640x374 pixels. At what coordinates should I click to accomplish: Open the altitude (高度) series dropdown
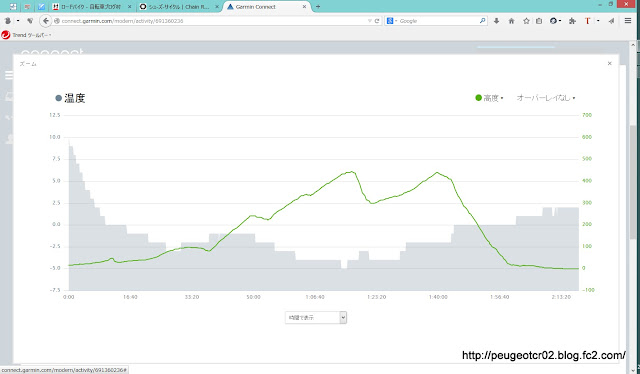tap(493, 98)
